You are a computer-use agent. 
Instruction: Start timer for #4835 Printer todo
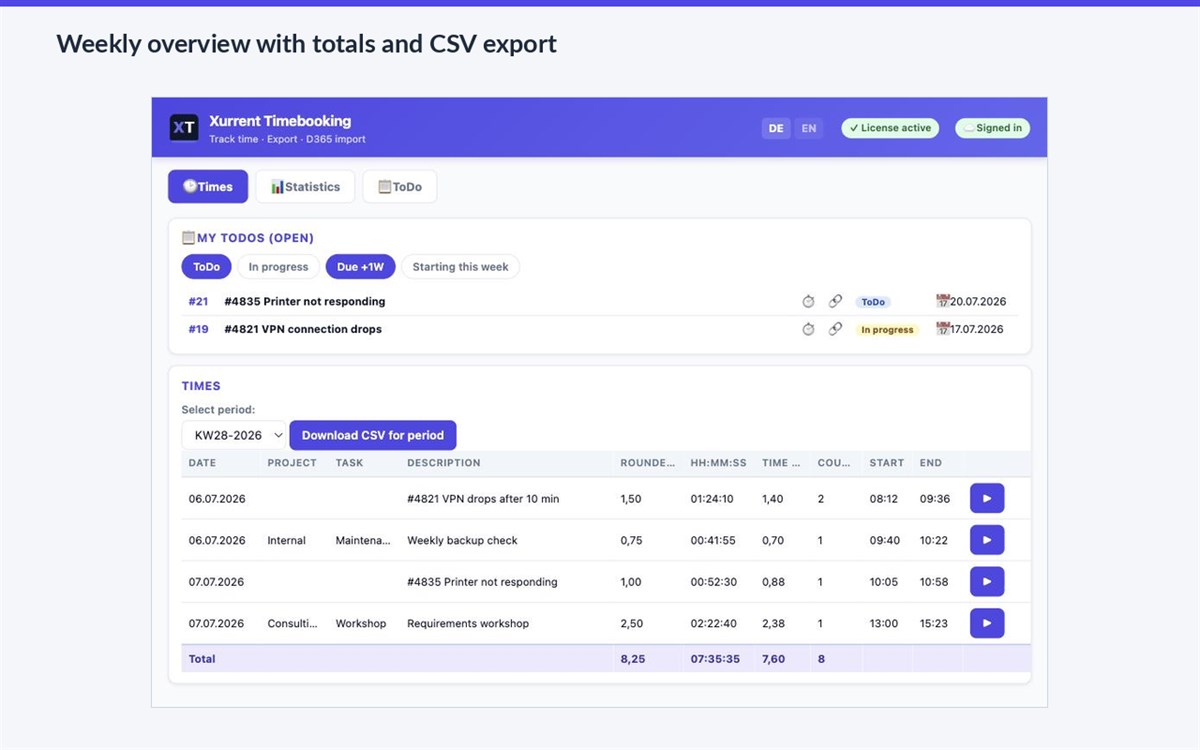click(808, 301)
